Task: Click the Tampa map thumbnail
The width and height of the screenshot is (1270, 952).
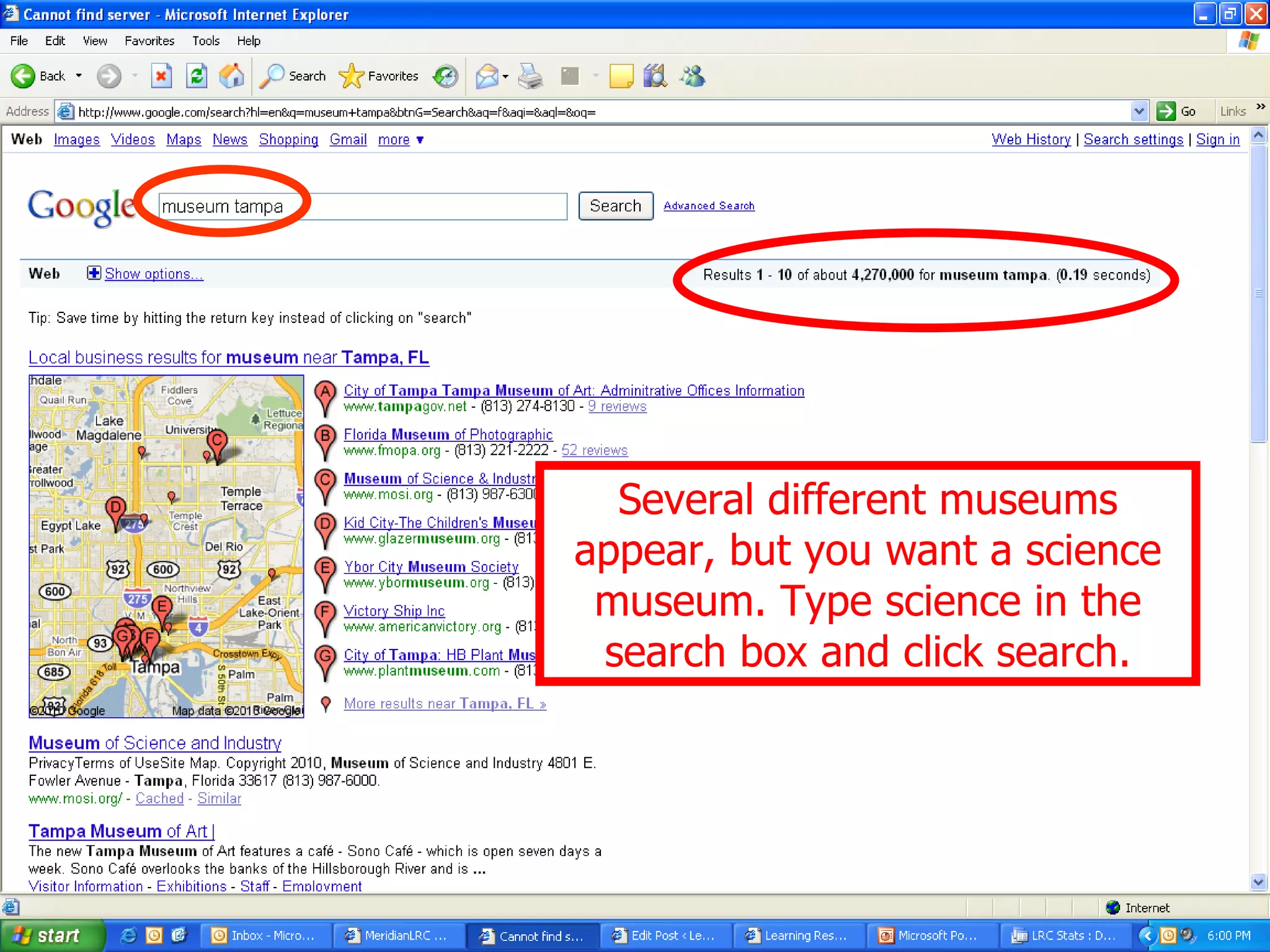Action: coord(166,546)
